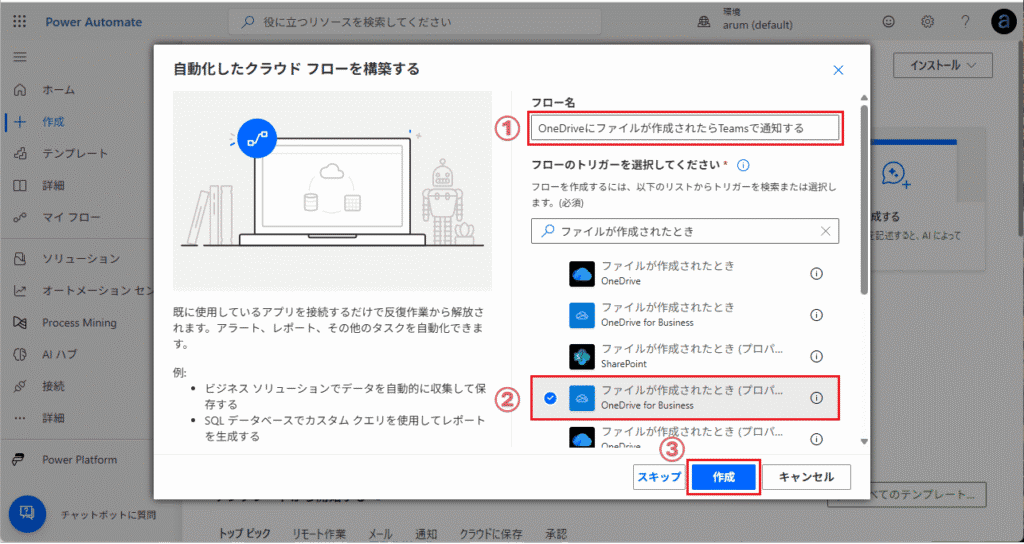The width and height of the screenshot is (1024, 544).
Task: Click the book icon next to 詳細
Action: 20,185
